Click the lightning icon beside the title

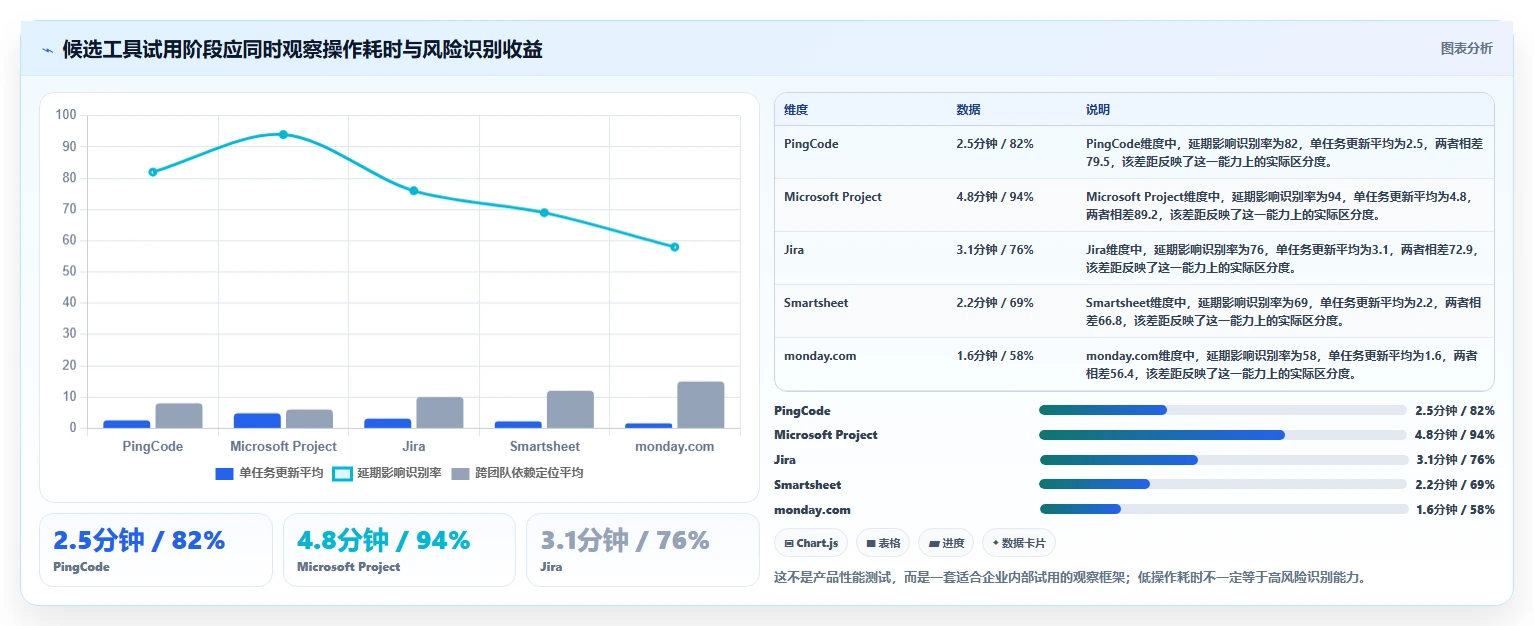point(47,50)
